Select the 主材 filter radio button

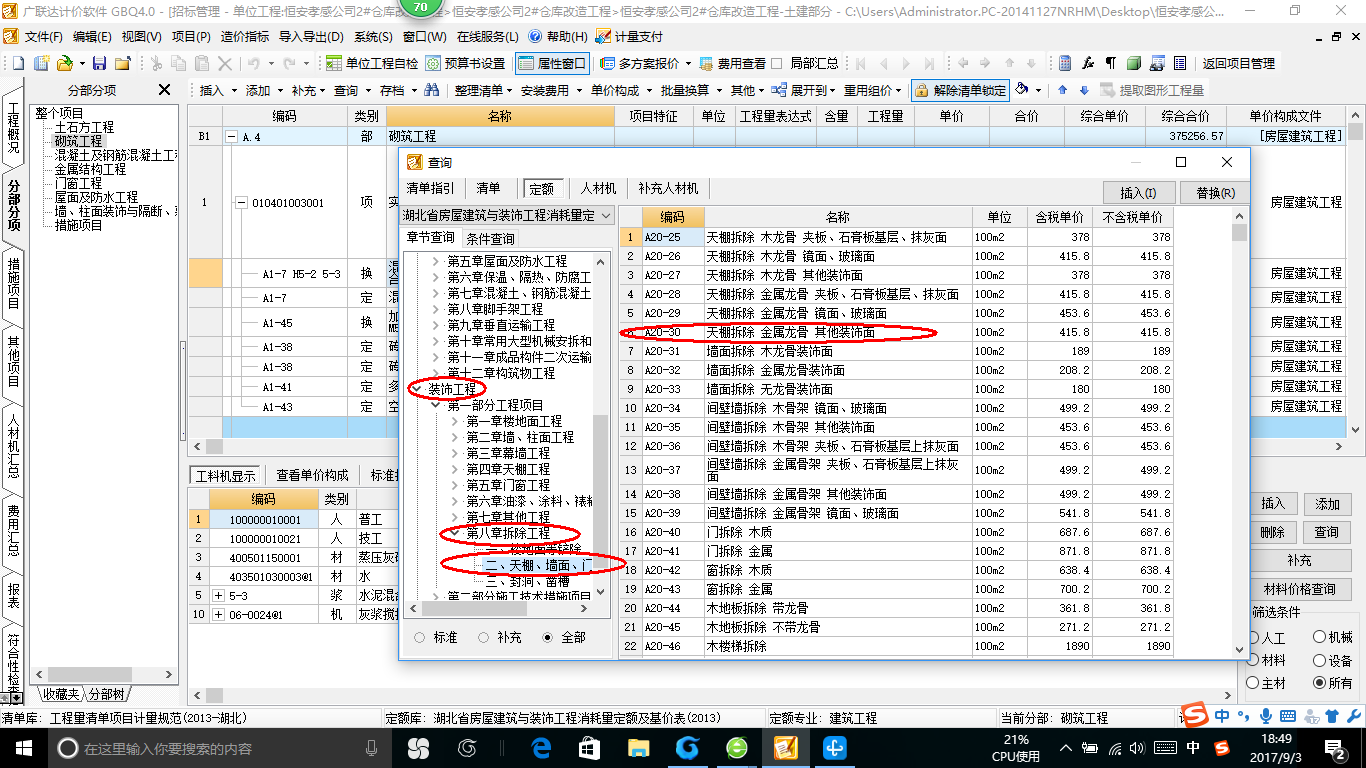pyautogui.click(x=1254, y=683)
